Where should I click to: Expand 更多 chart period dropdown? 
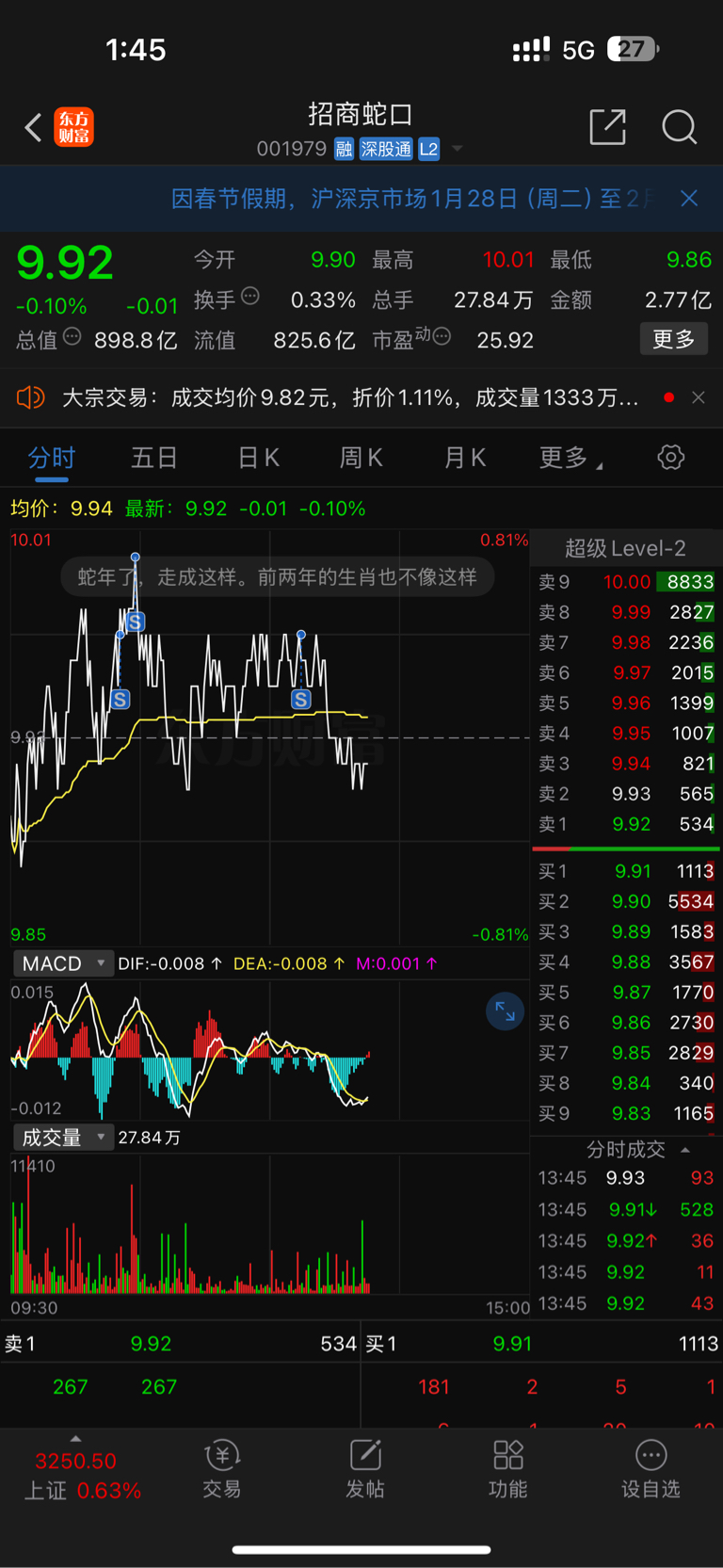pos(570,459)
